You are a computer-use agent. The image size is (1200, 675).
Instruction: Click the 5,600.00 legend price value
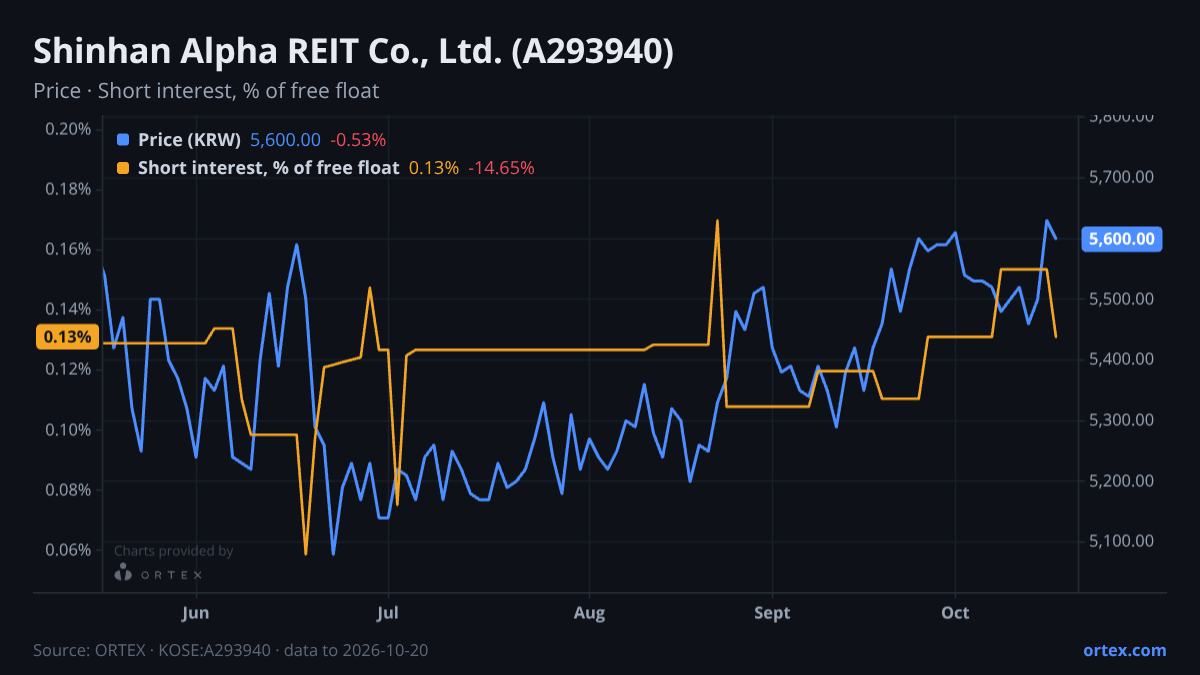285,140
